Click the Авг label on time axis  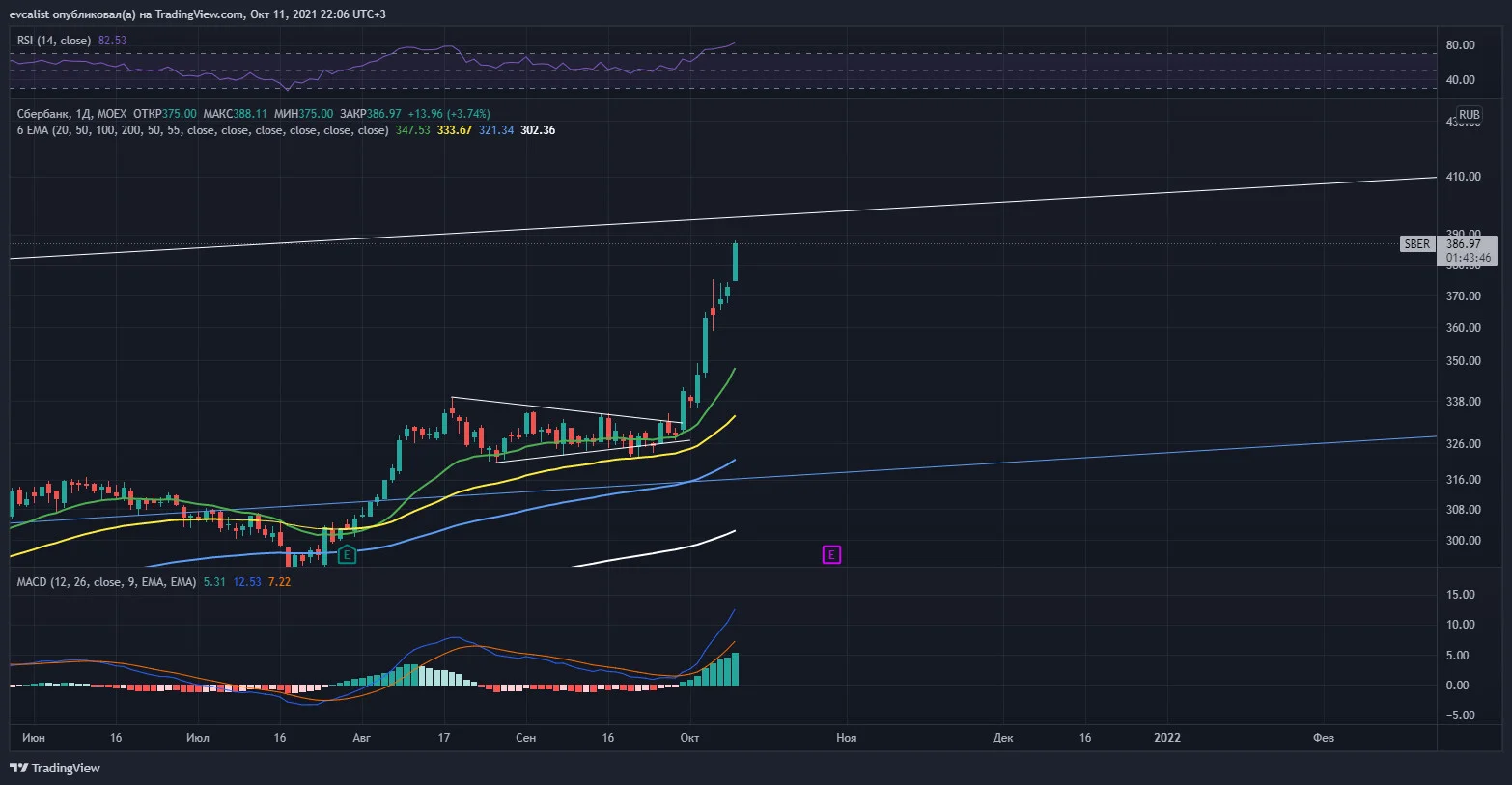(361, 738)
